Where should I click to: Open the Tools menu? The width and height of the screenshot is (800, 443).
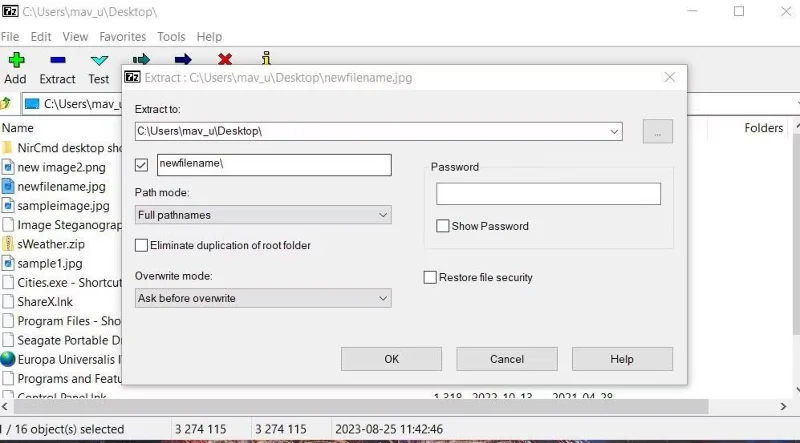pyautogui.click(x=171, y=37)
